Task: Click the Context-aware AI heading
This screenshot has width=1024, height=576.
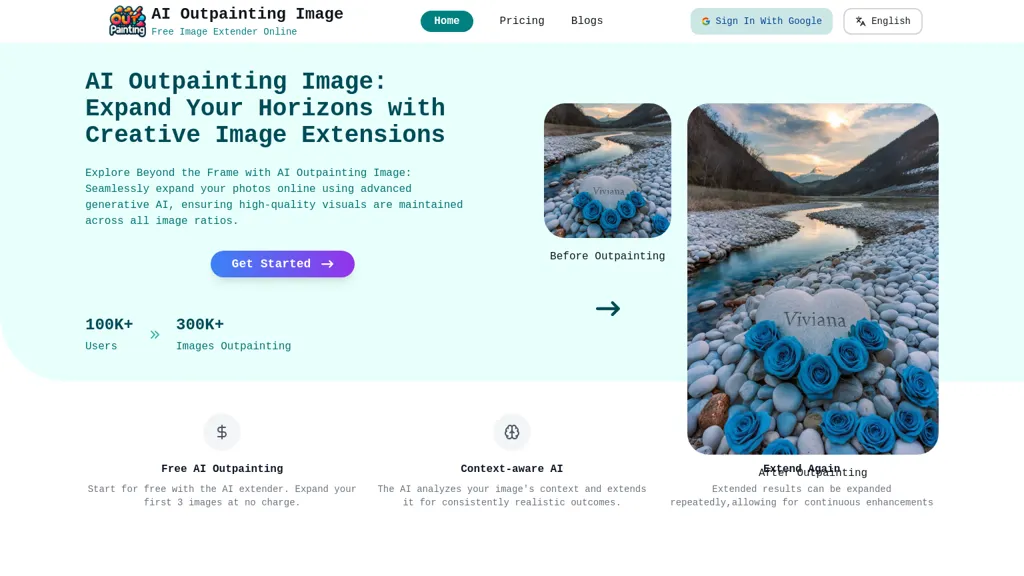Action: (x=512, y=469)
